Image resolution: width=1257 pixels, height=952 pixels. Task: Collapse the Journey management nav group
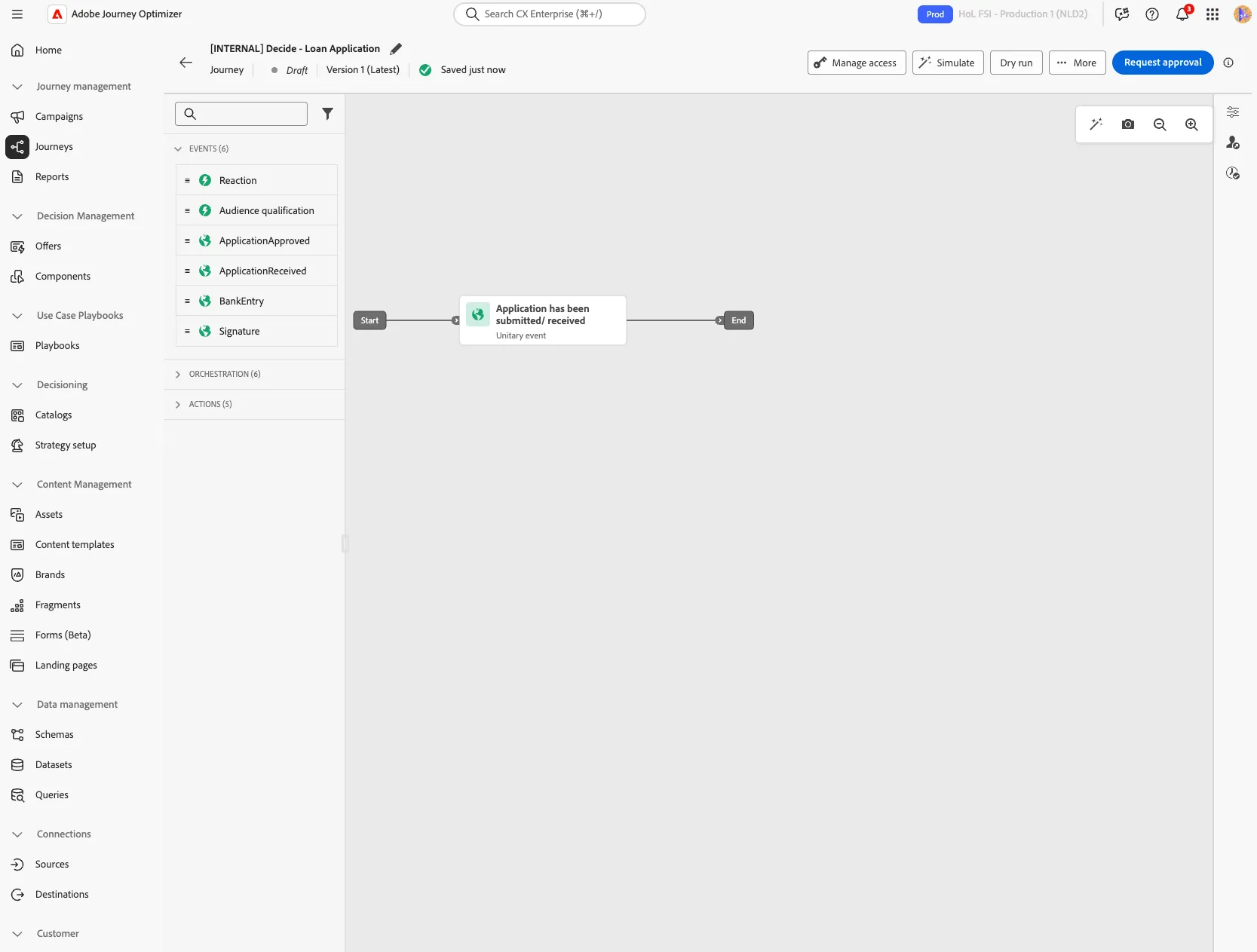(17, 87)
